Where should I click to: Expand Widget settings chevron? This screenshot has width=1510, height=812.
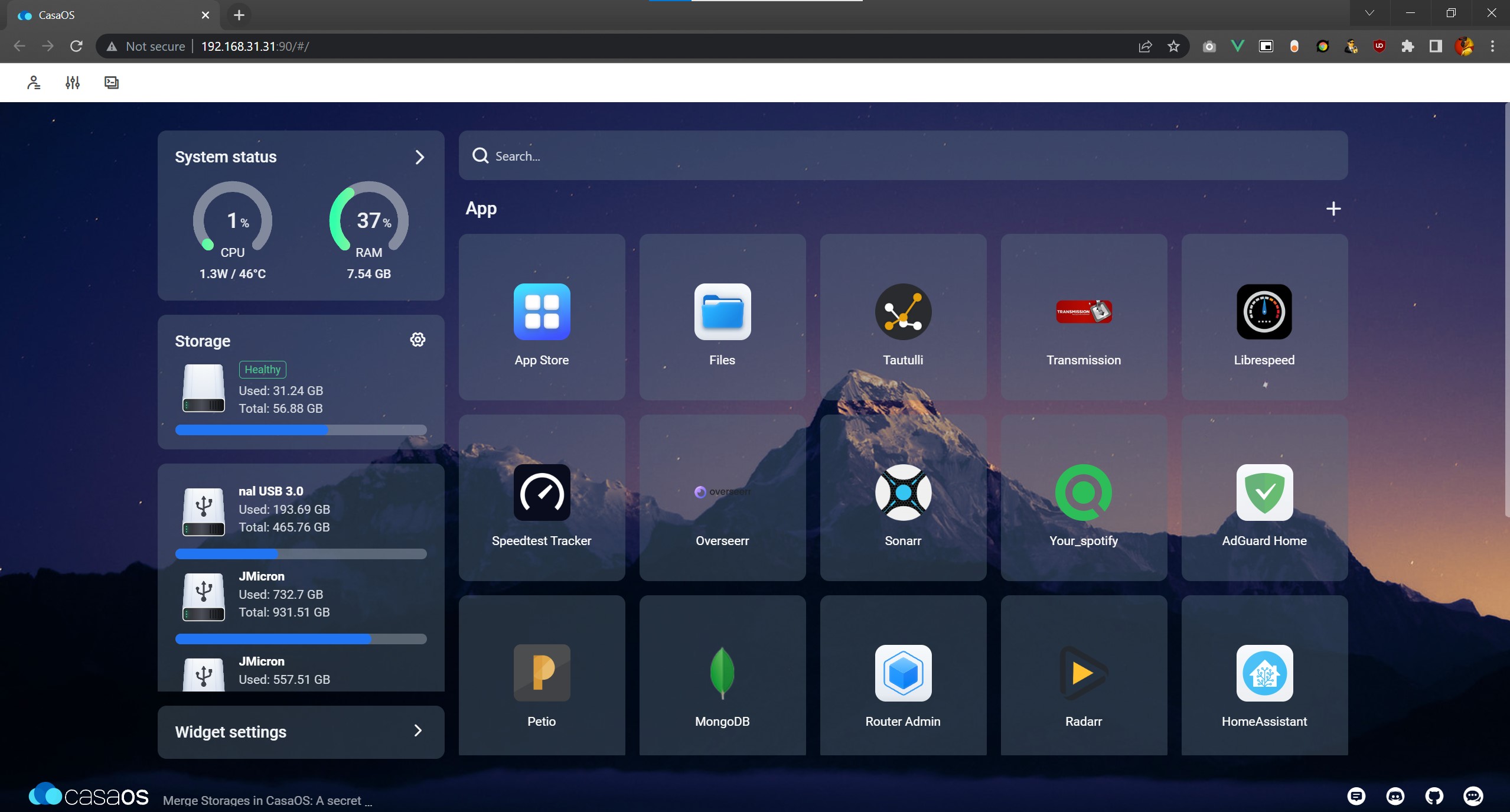pos(418,731)
